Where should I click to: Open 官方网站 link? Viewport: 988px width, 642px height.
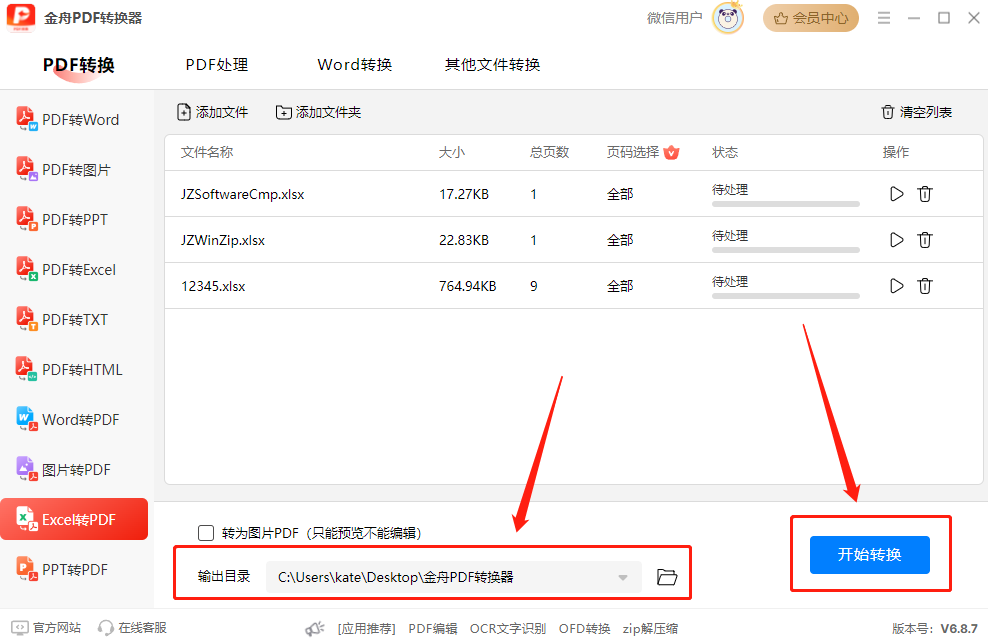tap(47, 628)
